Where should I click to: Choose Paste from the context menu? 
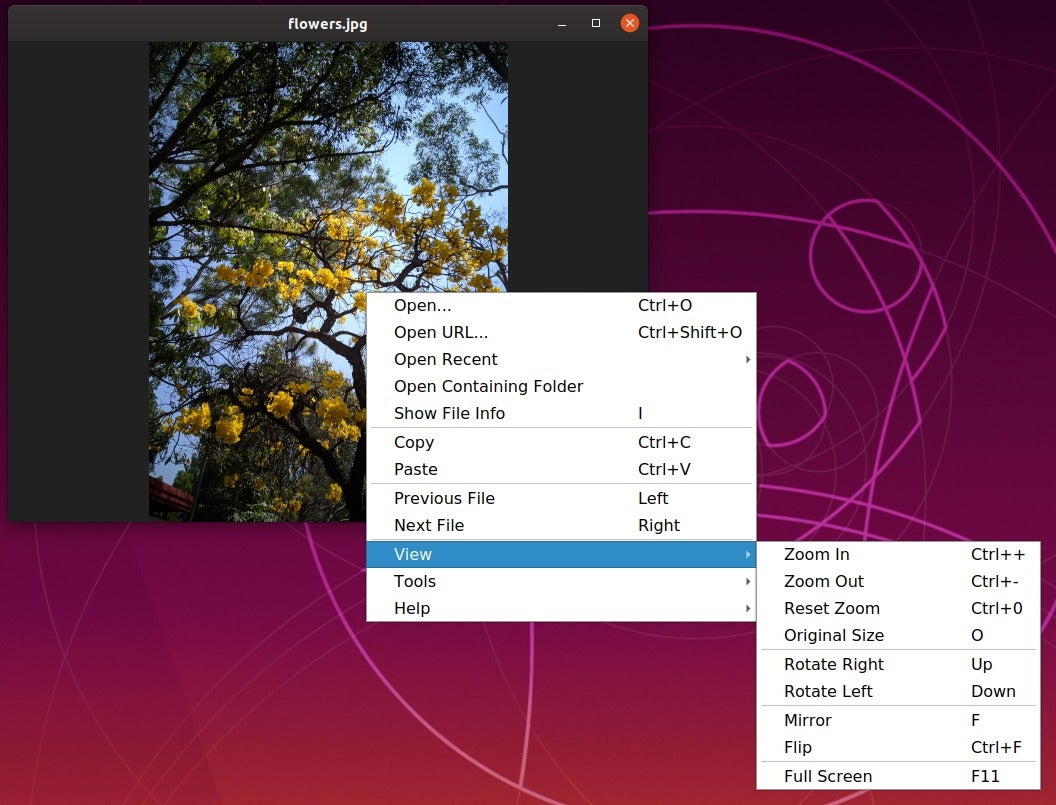click(x=416, y=470)
